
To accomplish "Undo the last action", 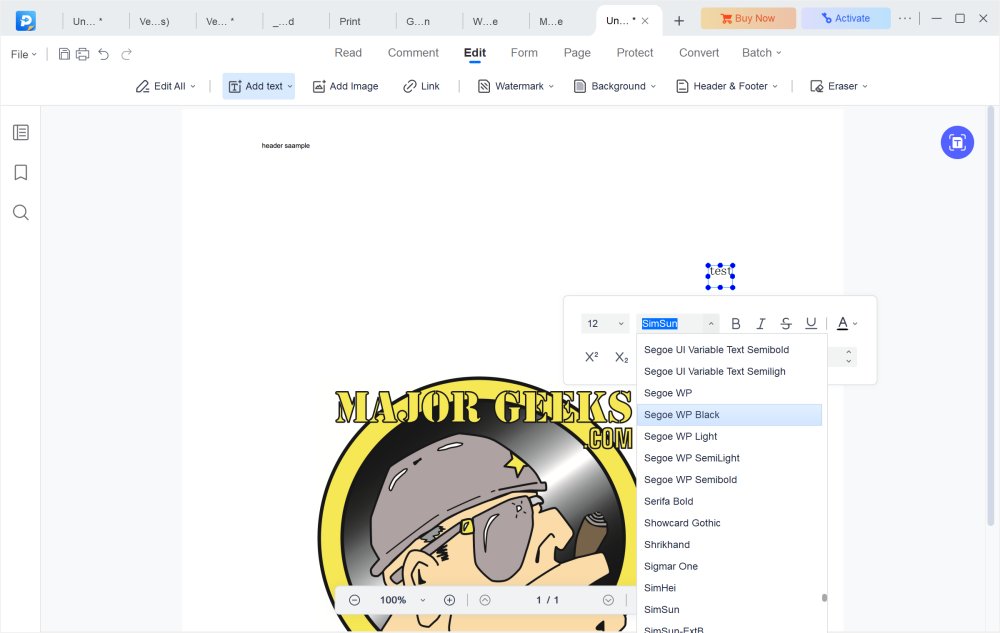I will tap(103, 54).
